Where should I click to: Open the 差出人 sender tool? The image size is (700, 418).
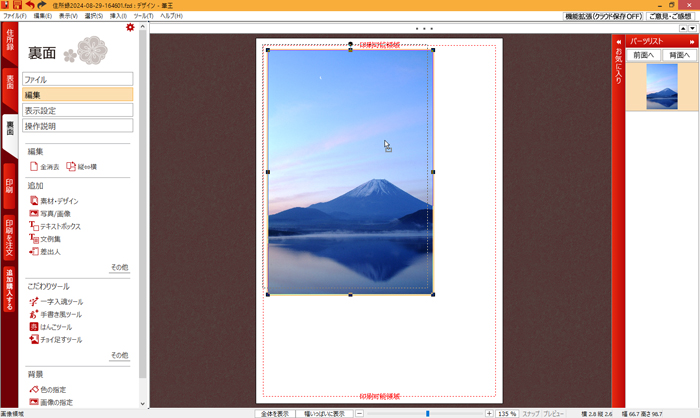47,252
